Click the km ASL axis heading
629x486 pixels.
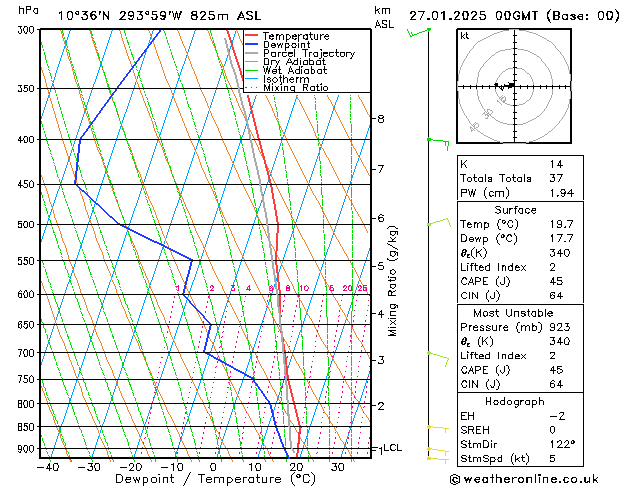(384, 17)
